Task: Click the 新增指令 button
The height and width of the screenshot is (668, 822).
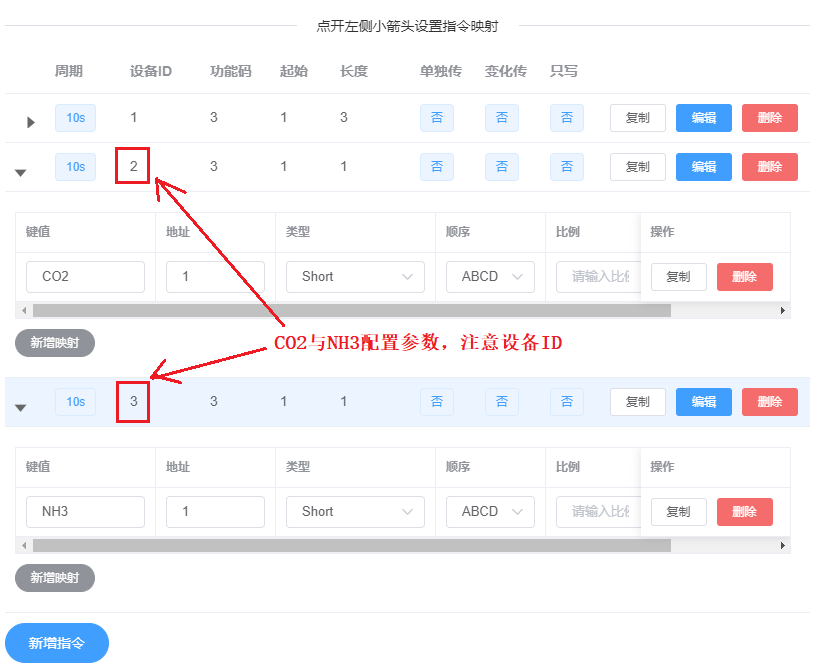Action: 57,643
